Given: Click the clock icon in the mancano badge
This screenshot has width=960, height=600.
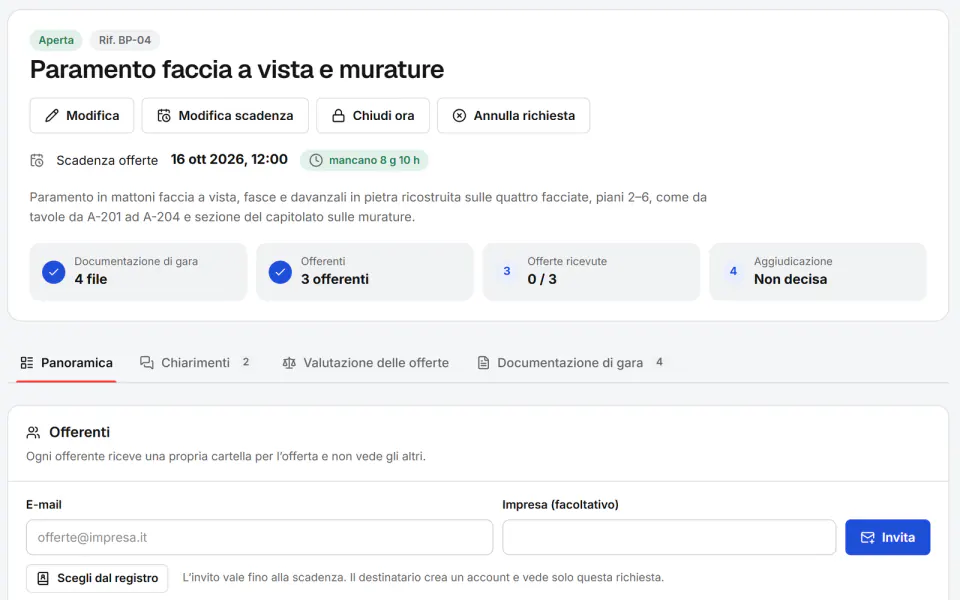Looking at the screenshot, I should tap(315, 160).
